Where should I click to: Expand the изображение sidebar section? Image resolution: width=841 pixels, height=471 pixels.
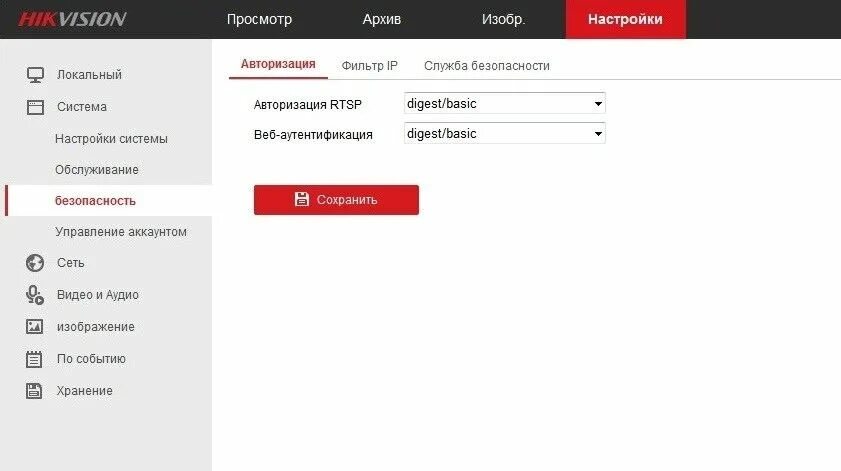95,327
